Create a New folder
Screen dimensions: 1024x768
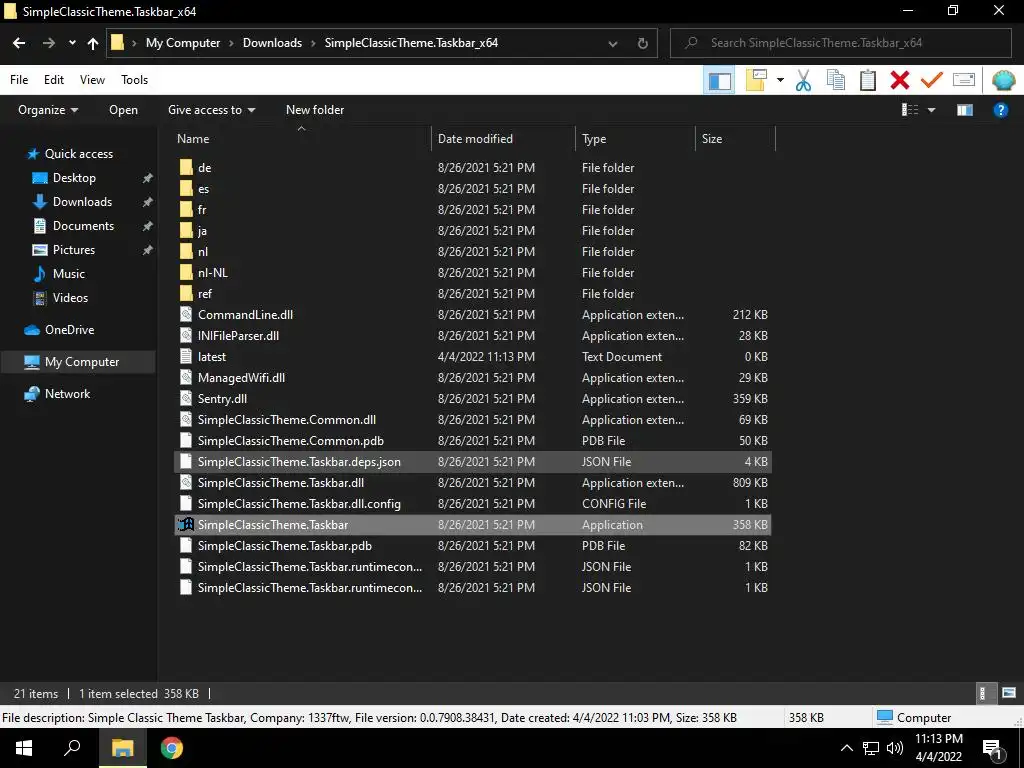(315, 110)
